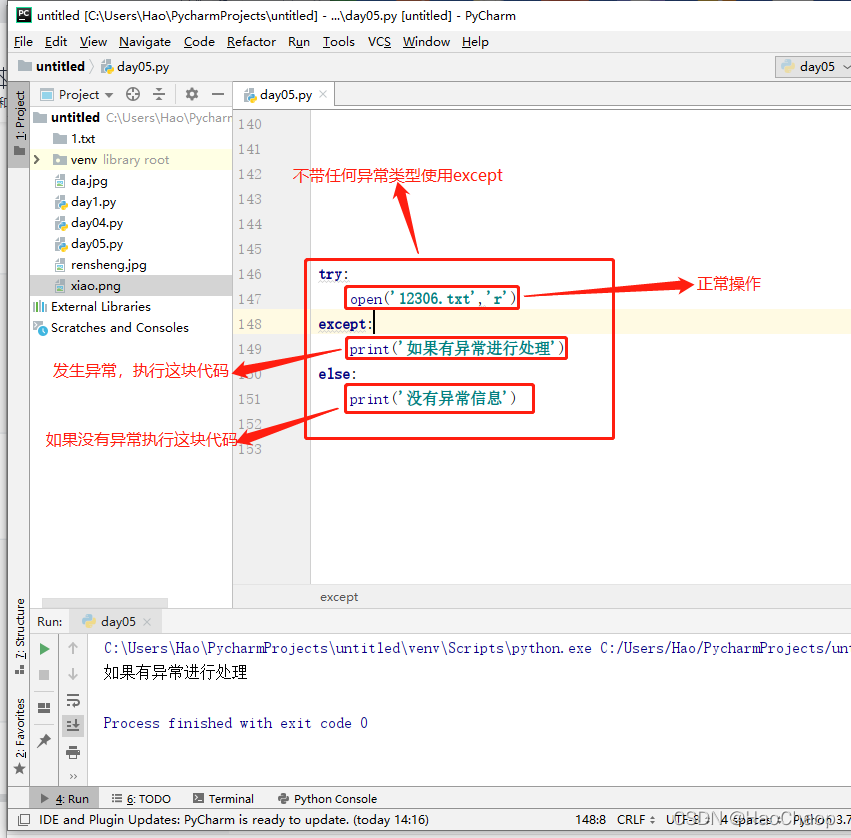851x838 pixels.
Task: Enable scroll to end in console output
Action: coord(72,725)
